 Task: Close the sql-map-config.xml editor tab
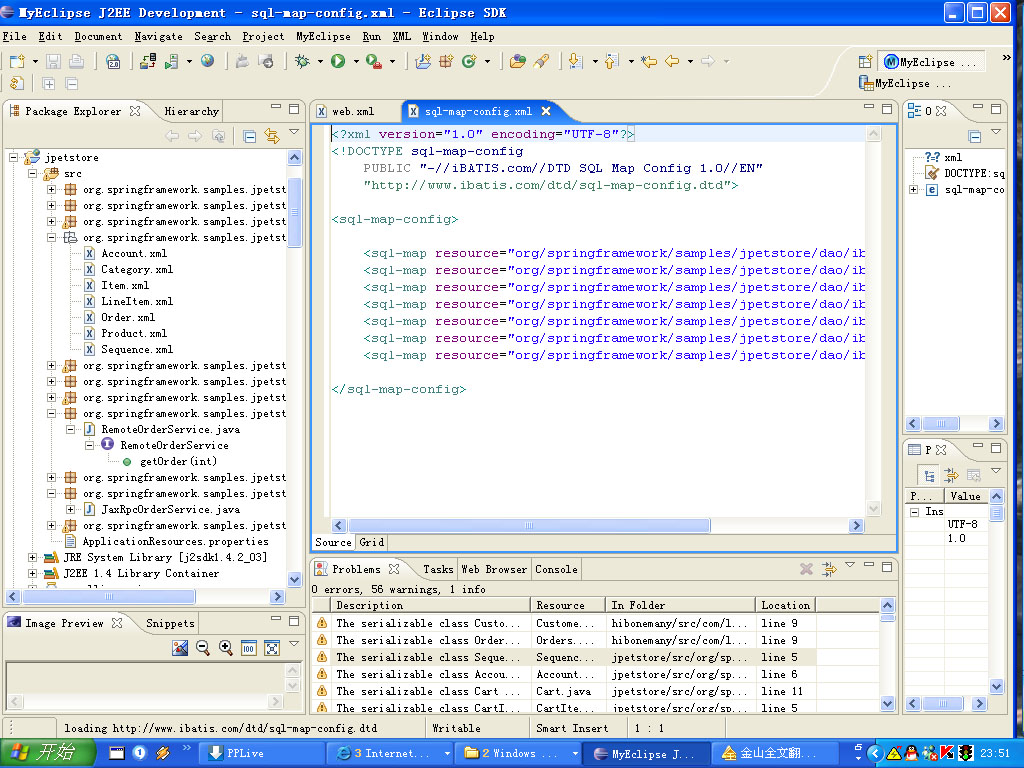(x=546, y=111)
